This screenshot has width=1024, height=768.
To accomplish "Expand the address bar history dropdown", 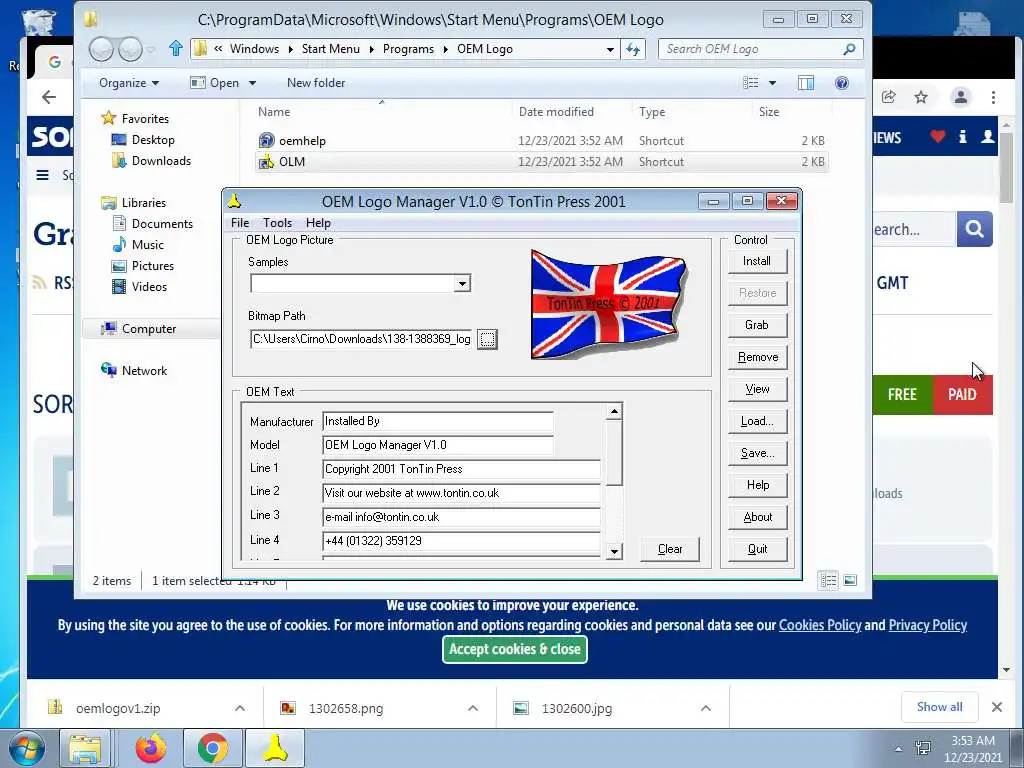I will click(610, 49).
